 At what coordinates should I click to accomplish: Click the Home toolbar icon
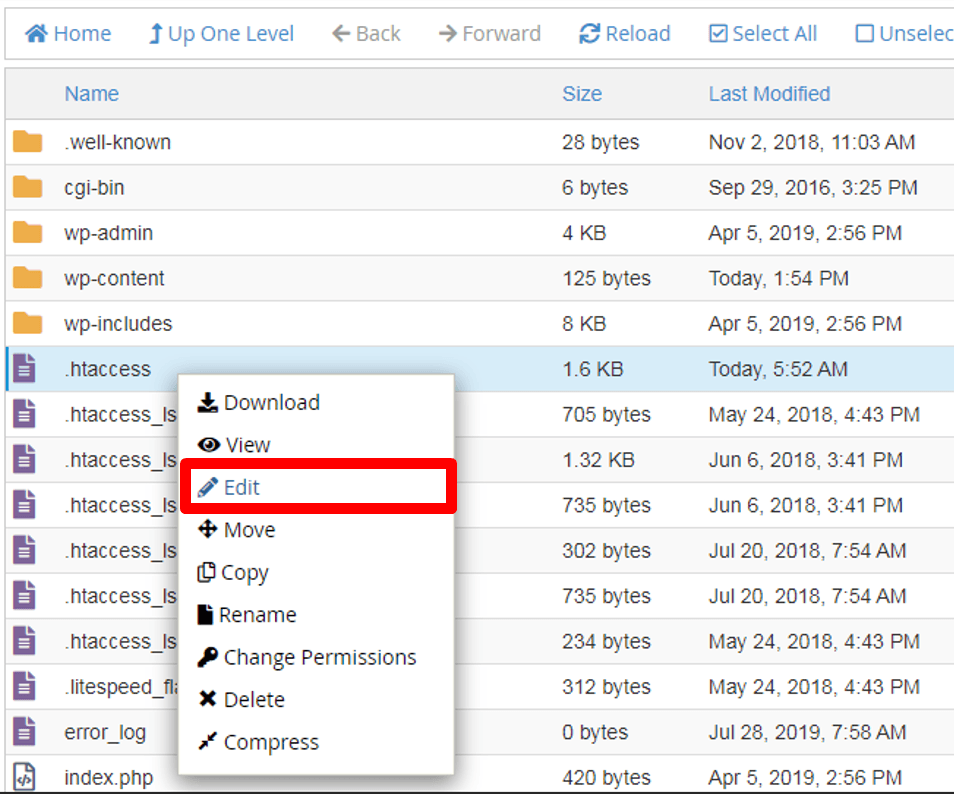(x=37, y=34)
